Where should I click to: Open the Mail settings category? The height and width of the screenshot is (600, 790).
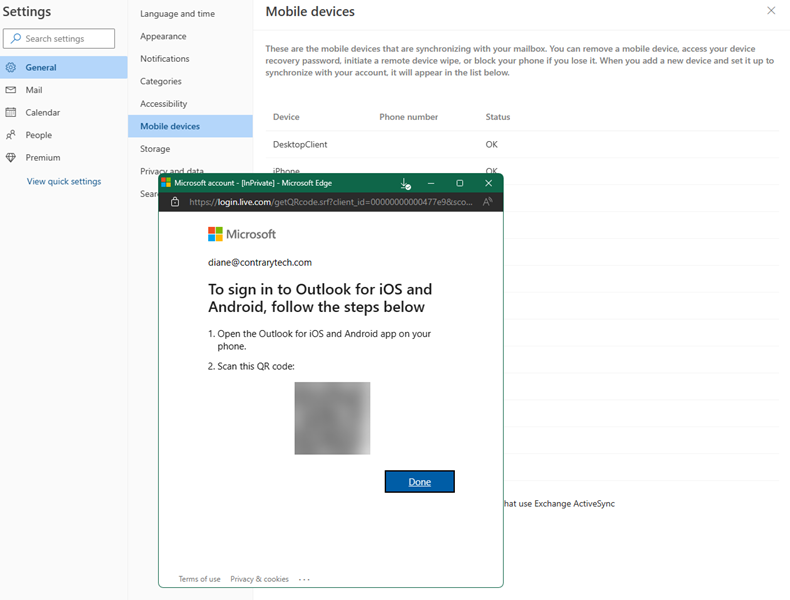click(x=63, y=90)
